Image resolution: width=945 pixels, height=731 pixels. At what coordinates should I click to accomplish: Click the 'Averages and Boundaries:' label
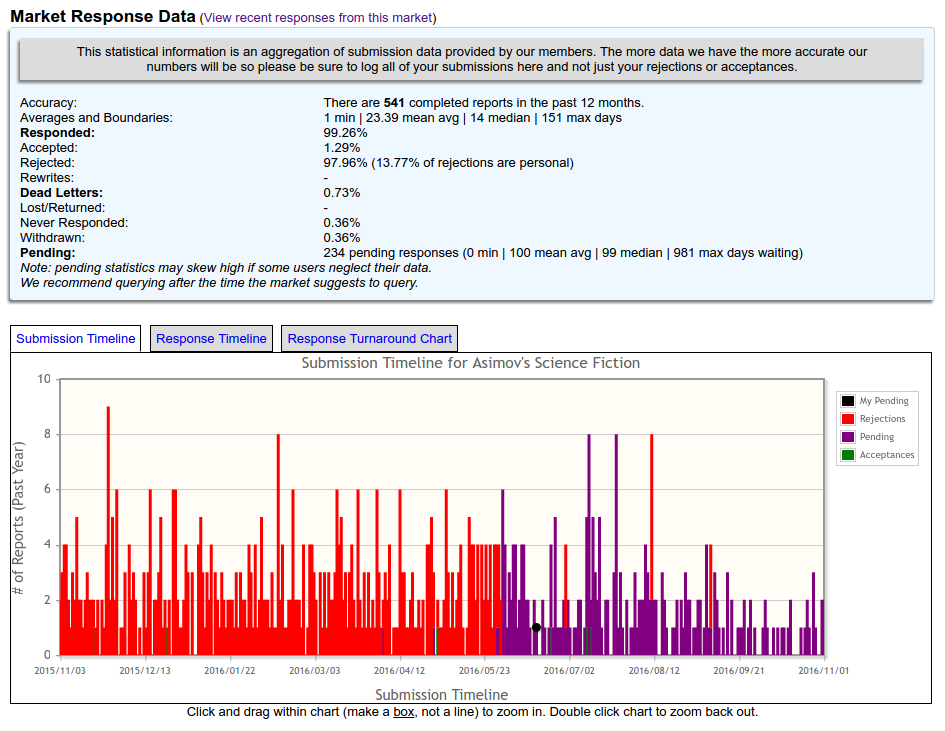(96, 118)
